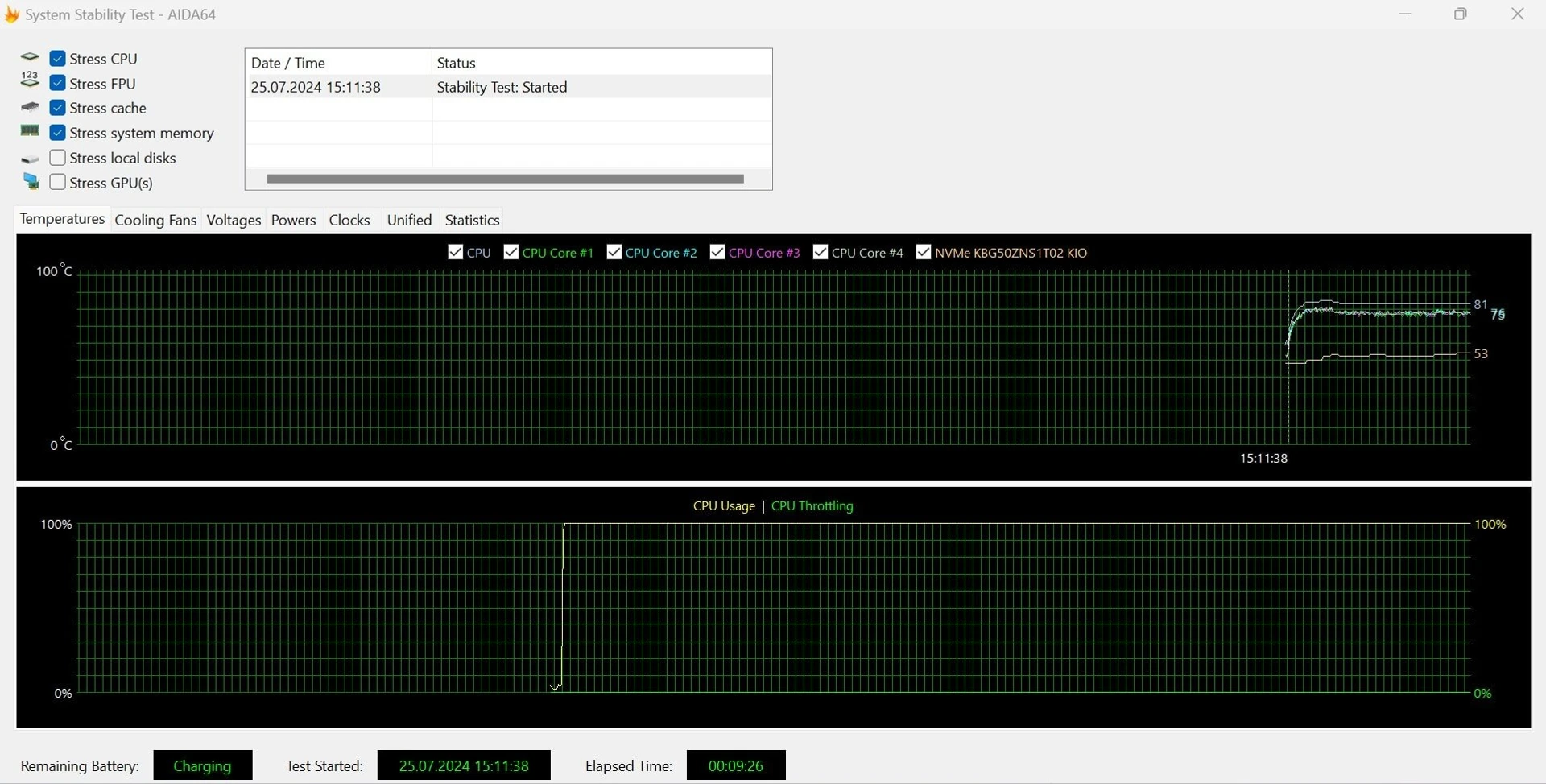Click the Stress GPU(s) monitor icon

coord(31,182)
